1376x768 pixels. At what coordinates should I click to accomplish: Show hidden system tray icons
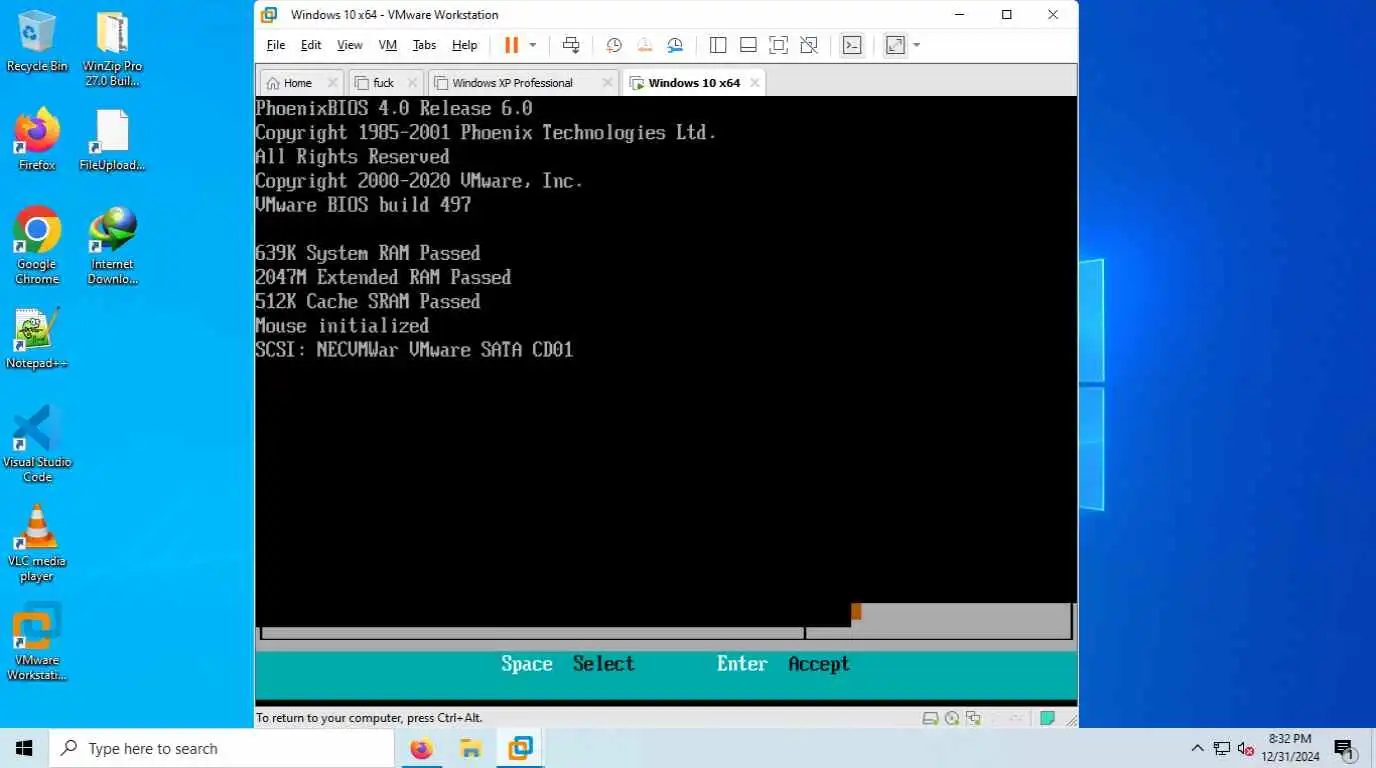click(1197, 748)
